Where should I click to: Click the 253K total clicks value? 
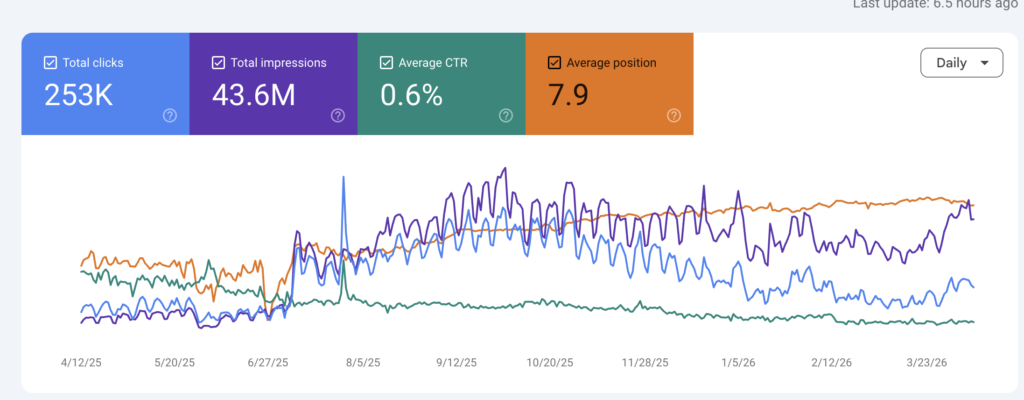coord(76,94)
